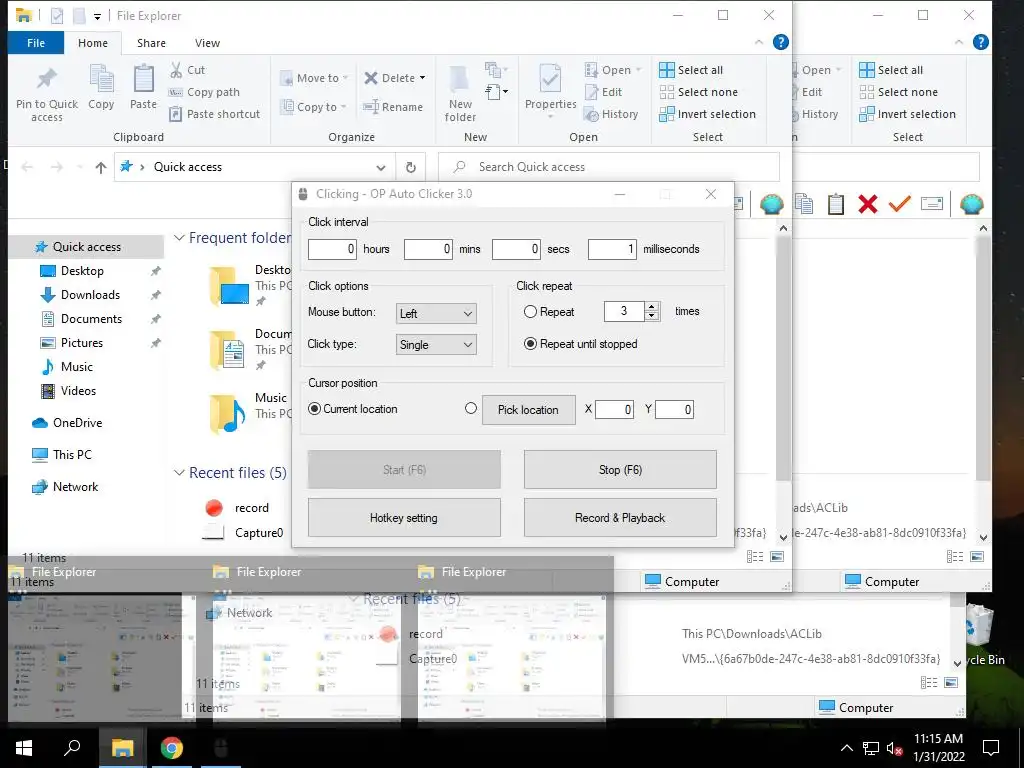The width and height of the screenshot is (1024, 768).
Task: Click Select none in the front File Explorer
Action: tap(698, 92)
